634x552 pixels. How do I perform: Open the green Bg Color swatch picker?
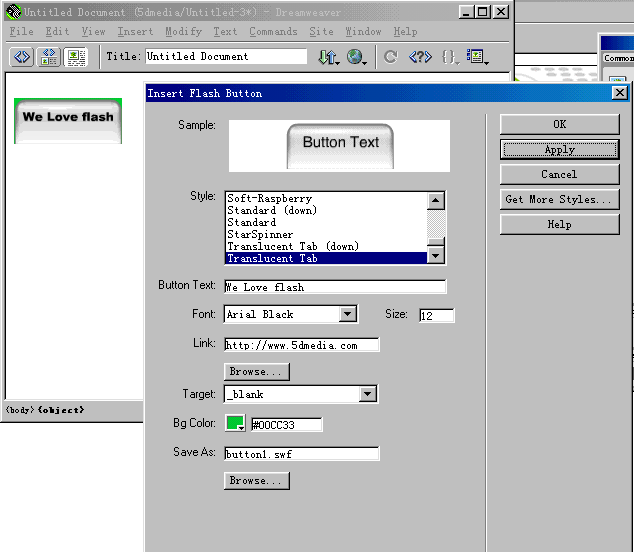(235, 423)
